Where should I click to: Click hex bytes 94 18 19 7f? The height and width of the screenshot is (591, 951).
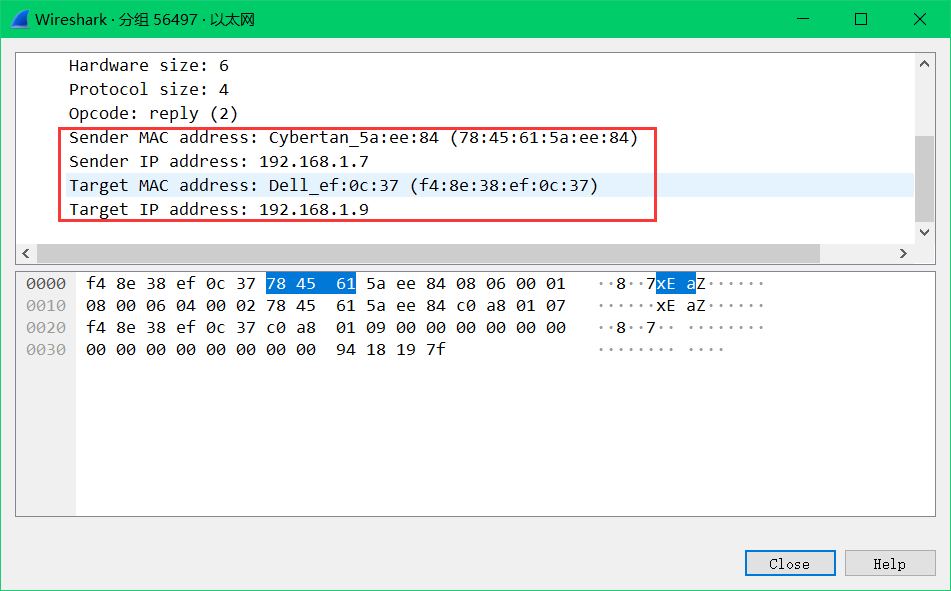point(391,350)
